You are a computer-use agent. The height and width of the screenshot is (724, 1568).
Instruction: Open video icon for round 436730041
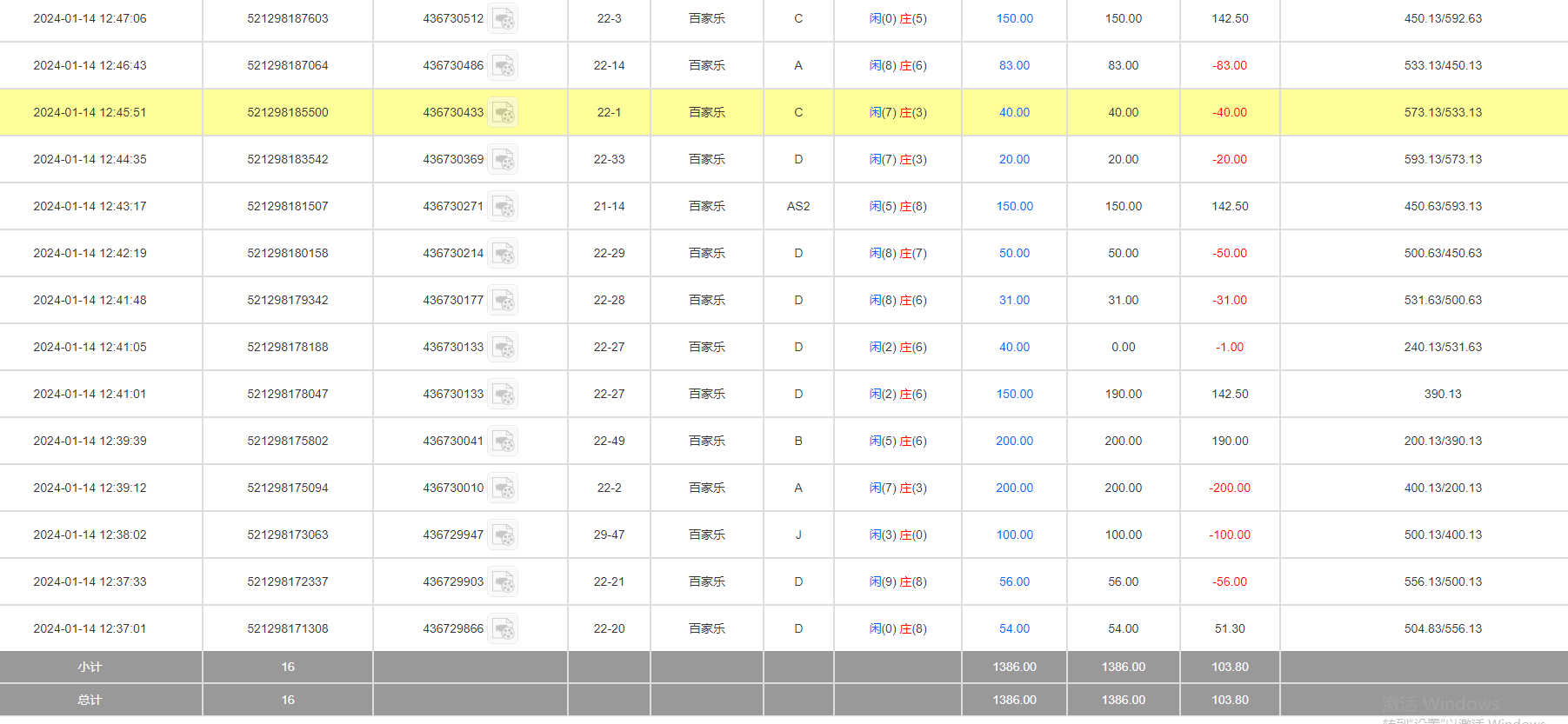(503, 442)
